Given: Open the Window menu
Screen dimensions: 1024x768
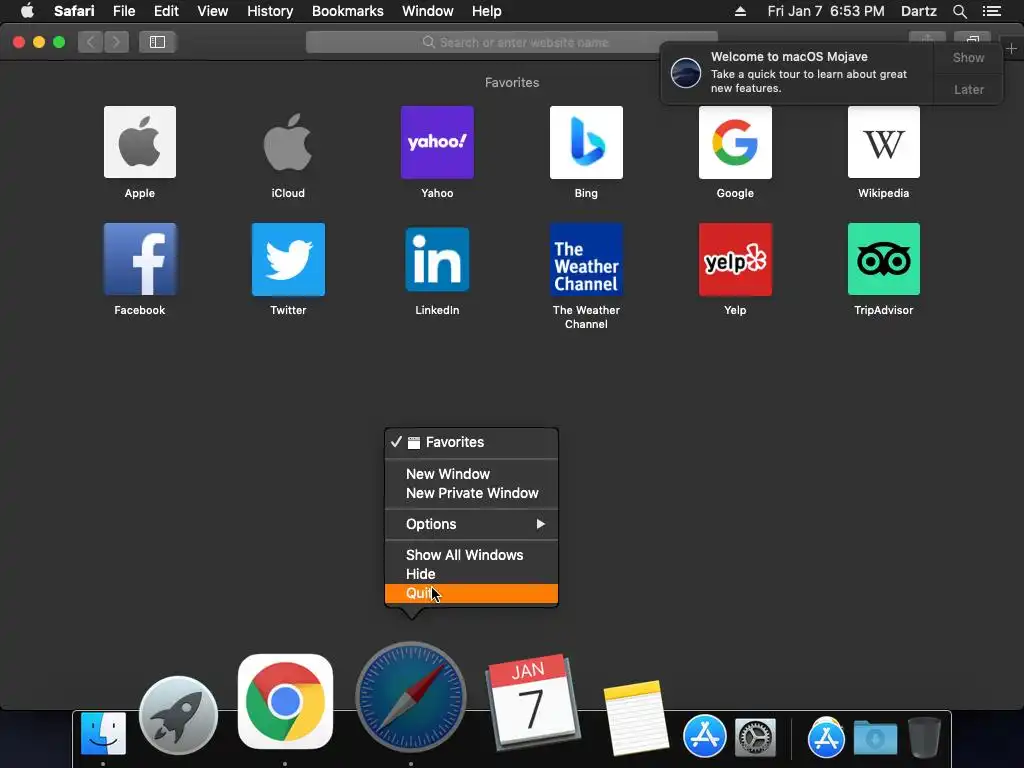Looking at the screenshot, I should (x=428, y=11).
